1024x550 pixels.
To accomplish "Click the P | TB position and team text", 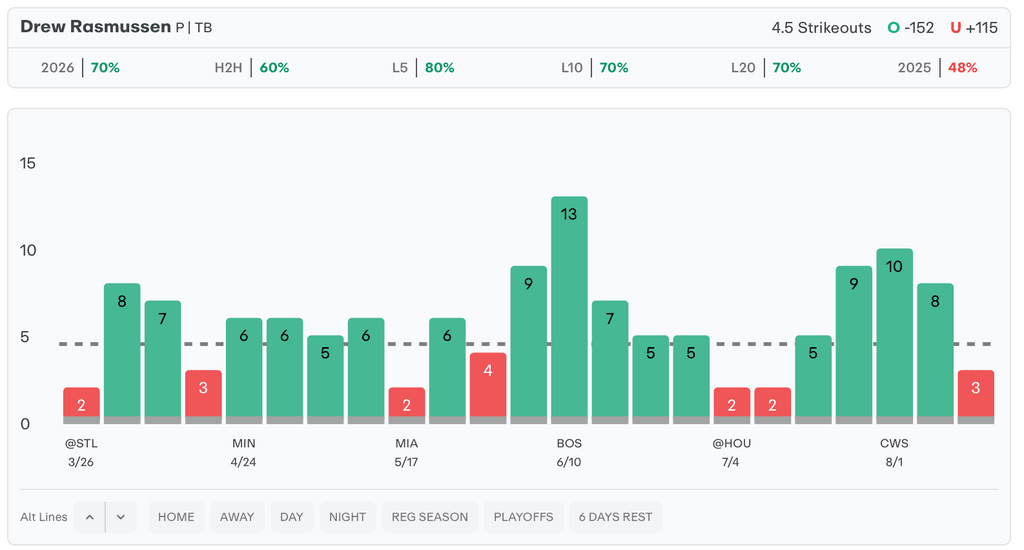I will pos(194,27).
